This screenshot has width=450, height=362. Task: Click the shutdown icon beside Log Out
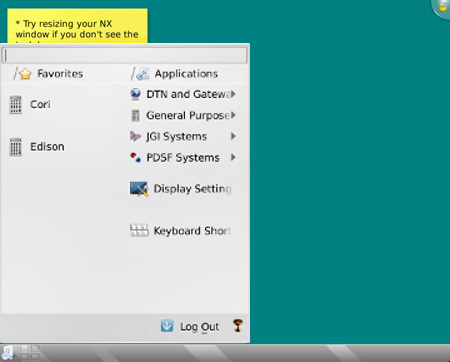(x=238, y=326)
